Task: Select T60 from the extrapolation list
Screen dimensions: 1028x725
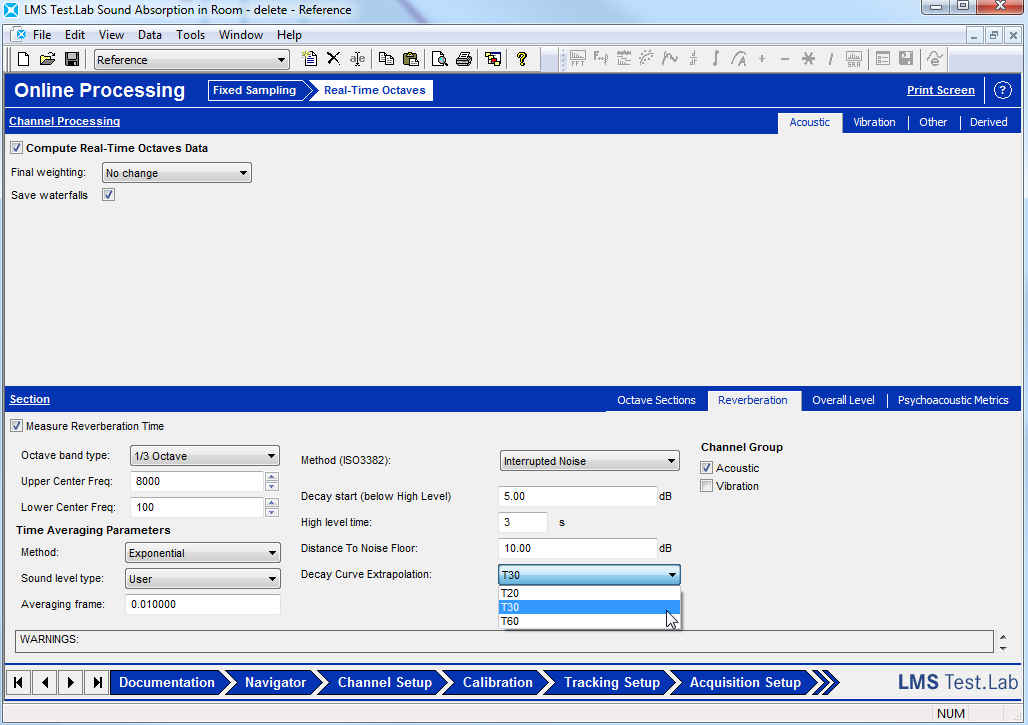Action: [x=589, y=621]
